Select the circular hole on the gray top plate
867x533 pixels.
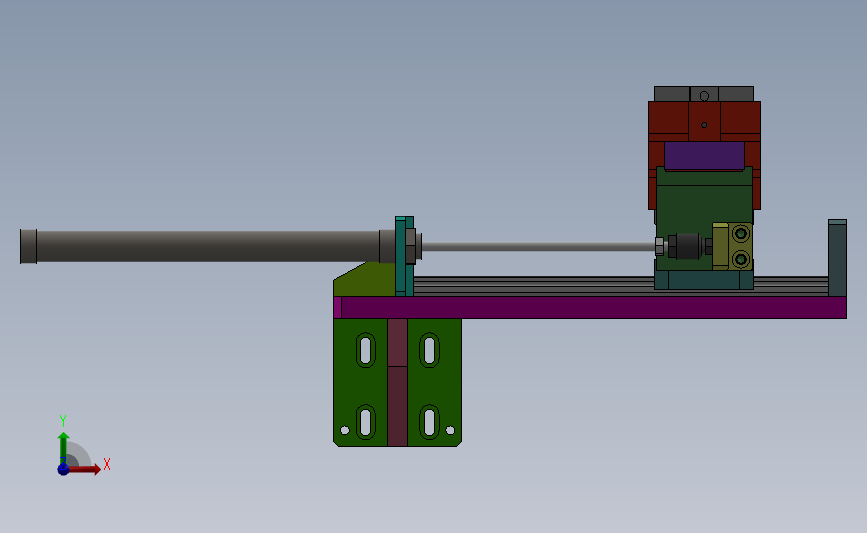point(704,96)
